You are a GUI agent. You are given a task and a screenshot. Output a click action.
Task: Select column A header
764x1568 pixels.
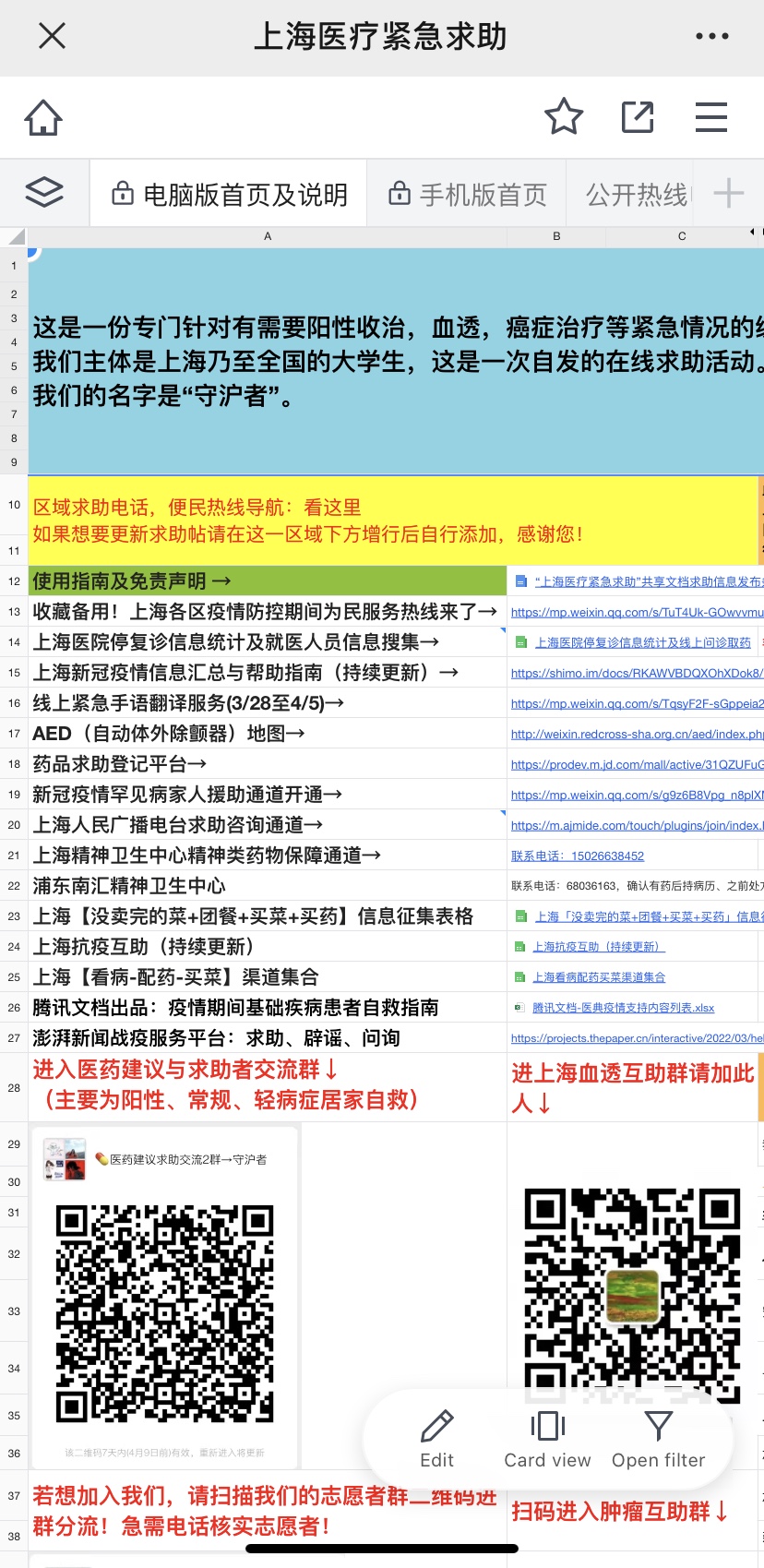point(268,236)
